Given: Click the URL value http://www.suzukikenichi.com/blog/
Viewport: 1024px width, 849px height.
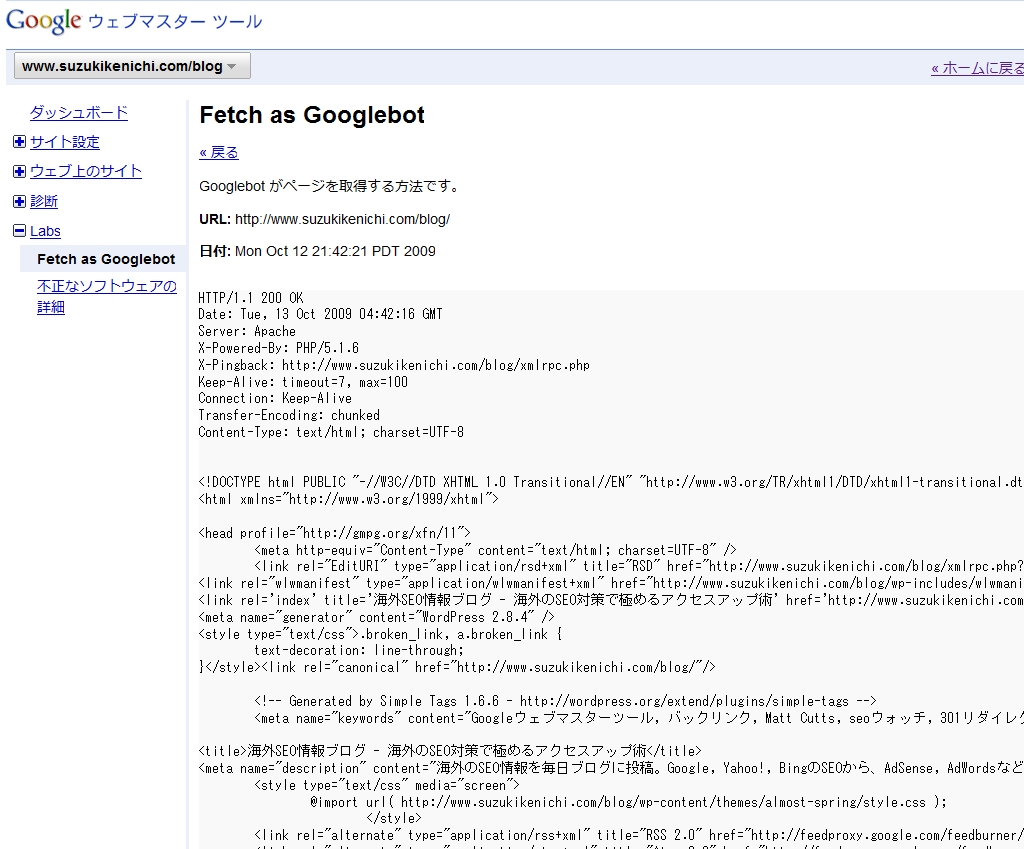Looking at the screenshot, I should [x=342, y=219].
